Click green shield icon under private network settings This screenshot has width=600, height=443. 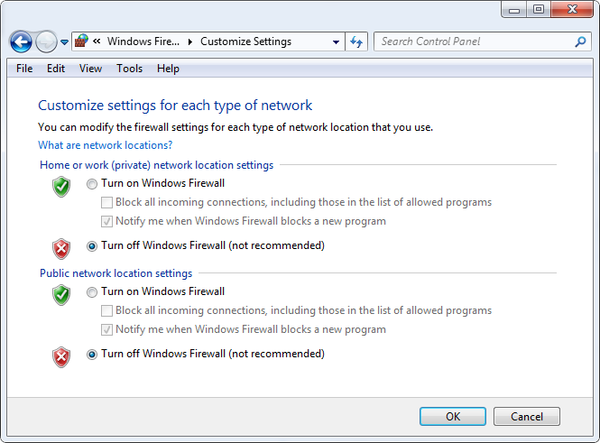pos(61,187)
